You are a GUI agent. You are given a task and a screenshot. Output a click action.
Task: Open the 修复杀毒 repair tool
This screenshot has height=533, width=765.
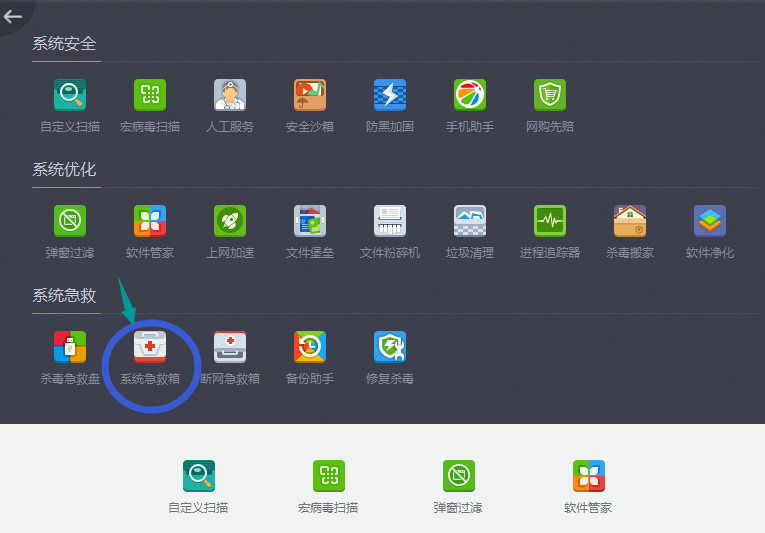coord(390,347)
